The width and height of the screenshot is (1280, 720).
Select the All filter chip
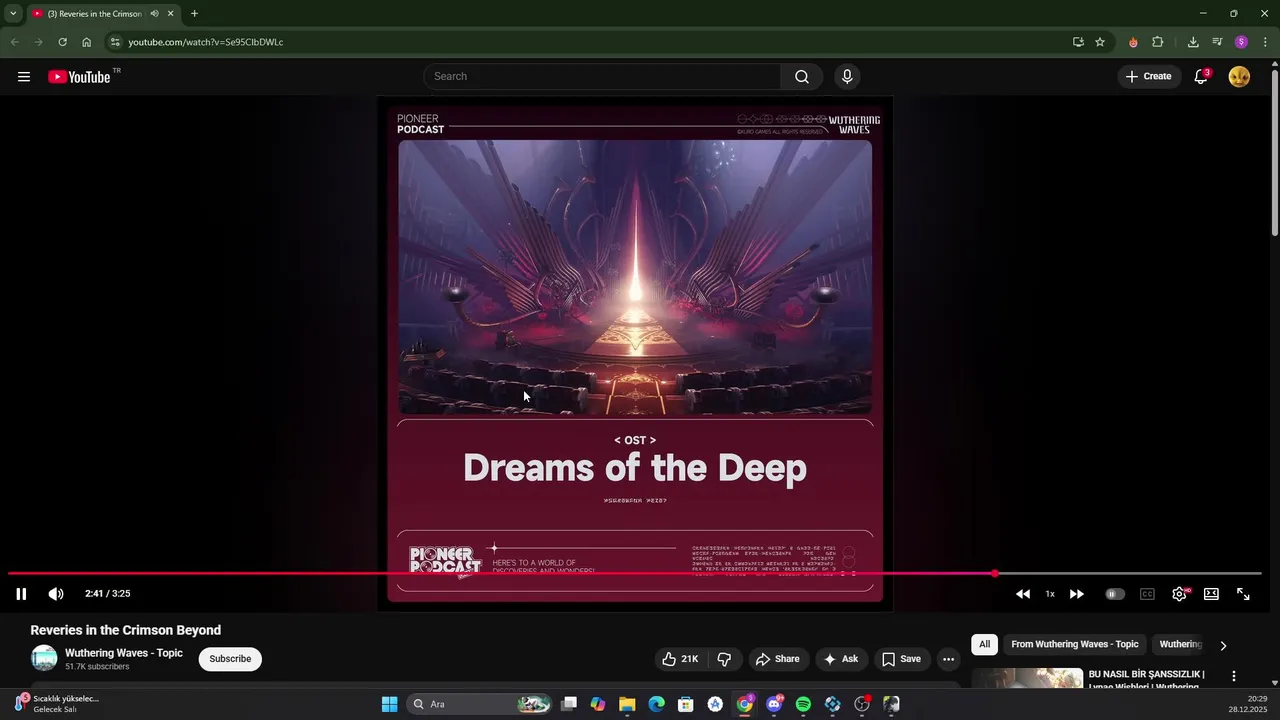point(985,645)
